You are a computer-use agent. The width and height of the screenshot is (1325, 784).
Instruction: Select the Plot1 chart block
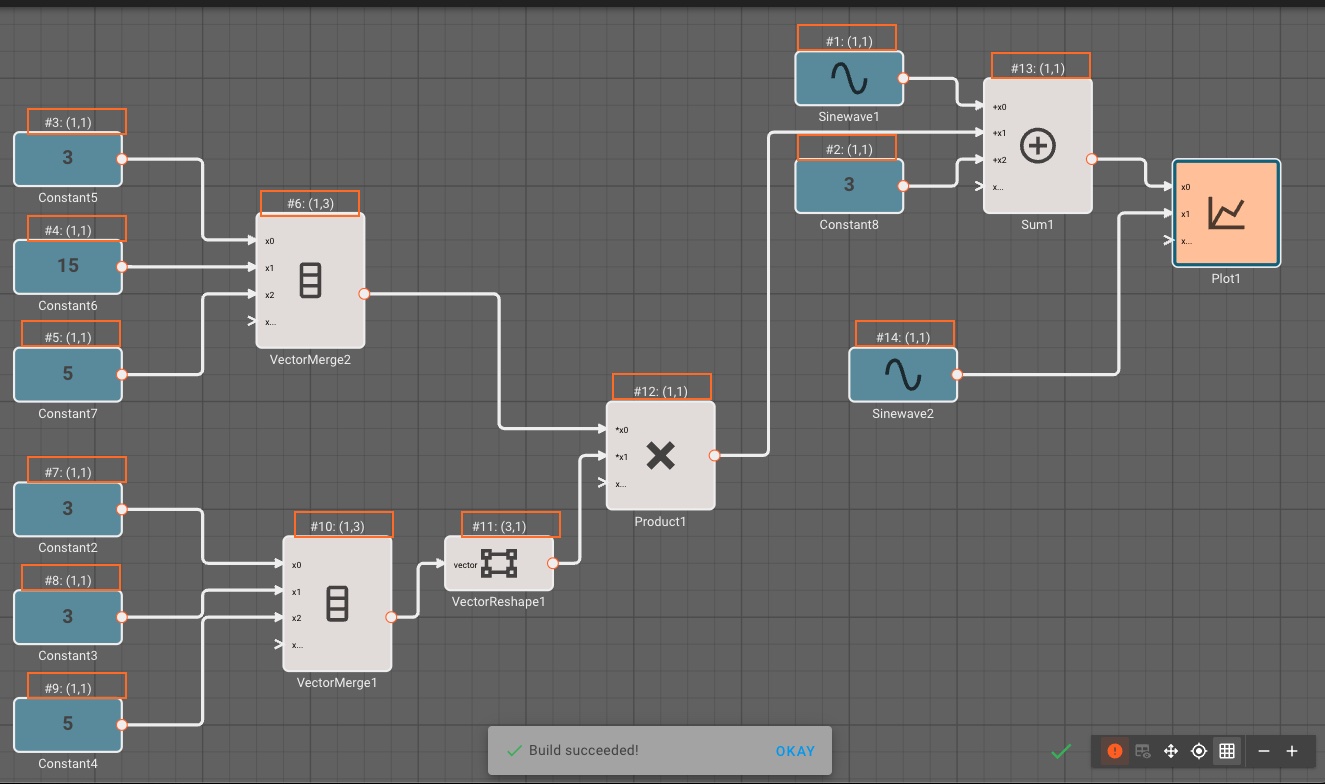[1226, 213]
